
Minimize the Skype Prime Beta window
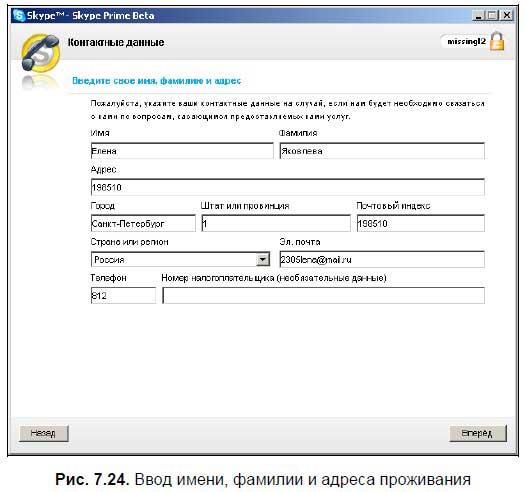[x=478, y=15]
